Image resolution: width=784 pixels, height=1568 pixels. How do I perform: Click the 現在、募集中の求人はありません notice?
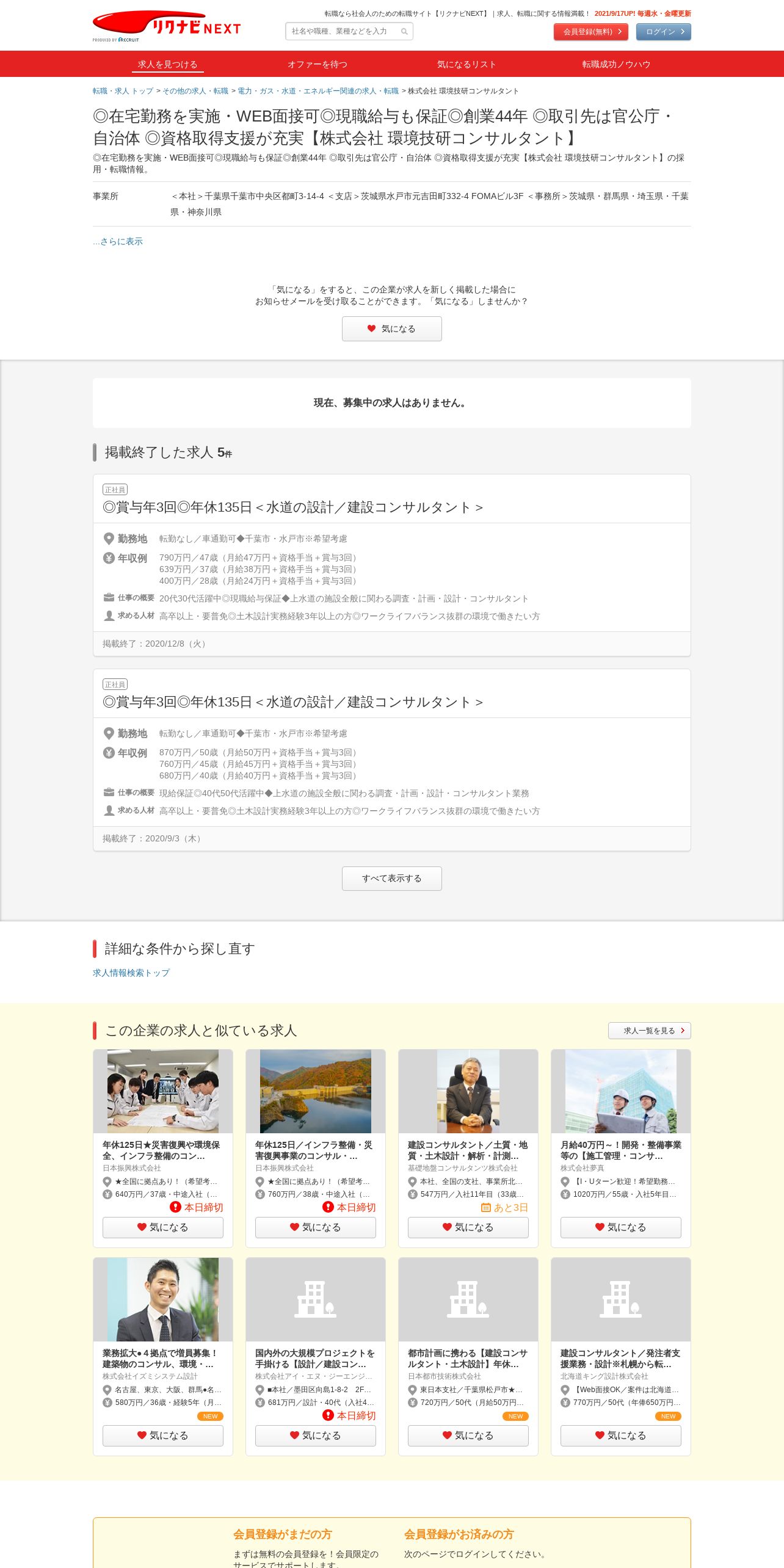pyautogui.click(x=392, y=403)
